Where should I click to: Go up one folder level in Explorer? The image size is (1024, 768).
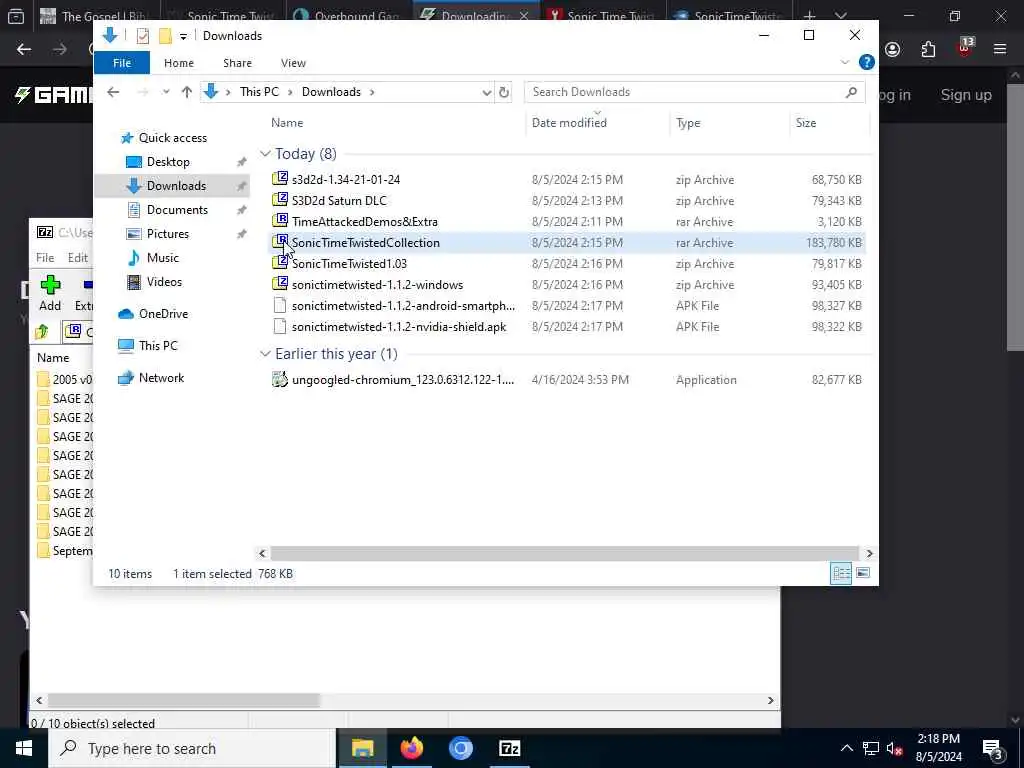pos(187,92)
